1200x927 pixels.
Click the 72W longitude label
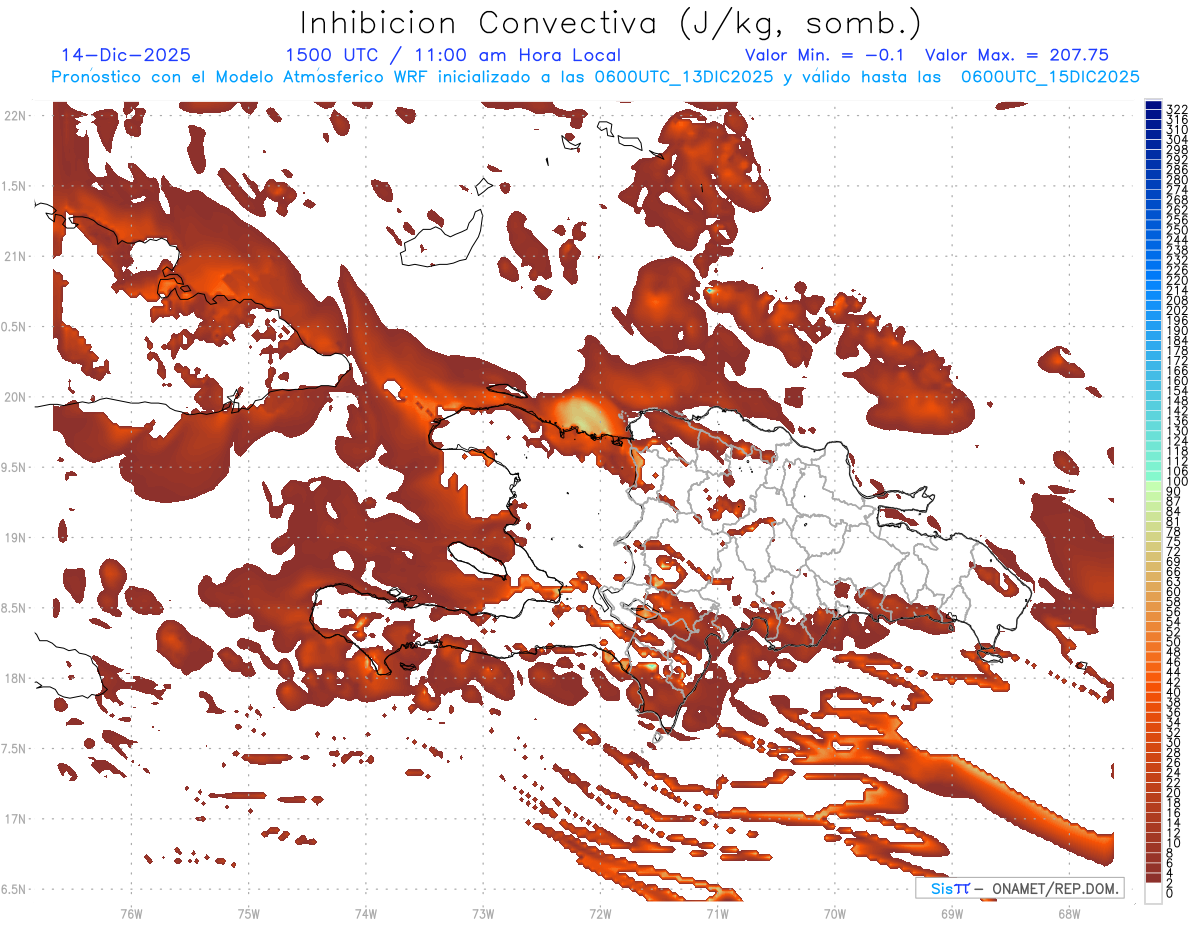(600, 913)
